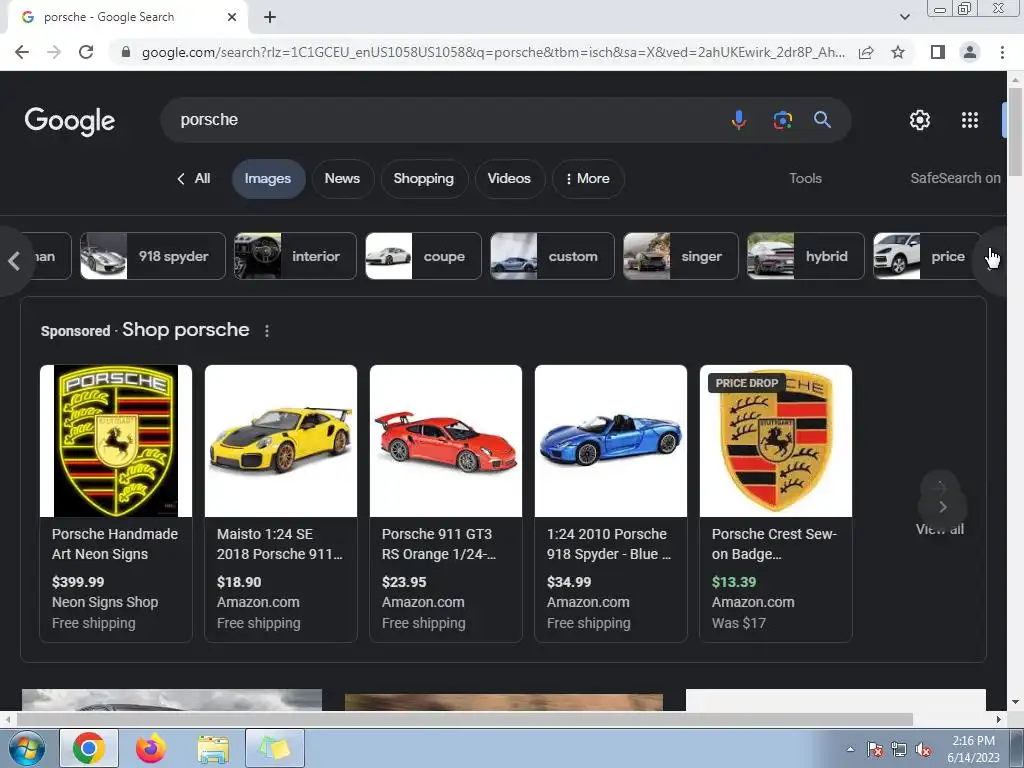The image size is (1024, 768).
Task: Click the $13.39 discounted price
Action: click(x=733, y=582)
